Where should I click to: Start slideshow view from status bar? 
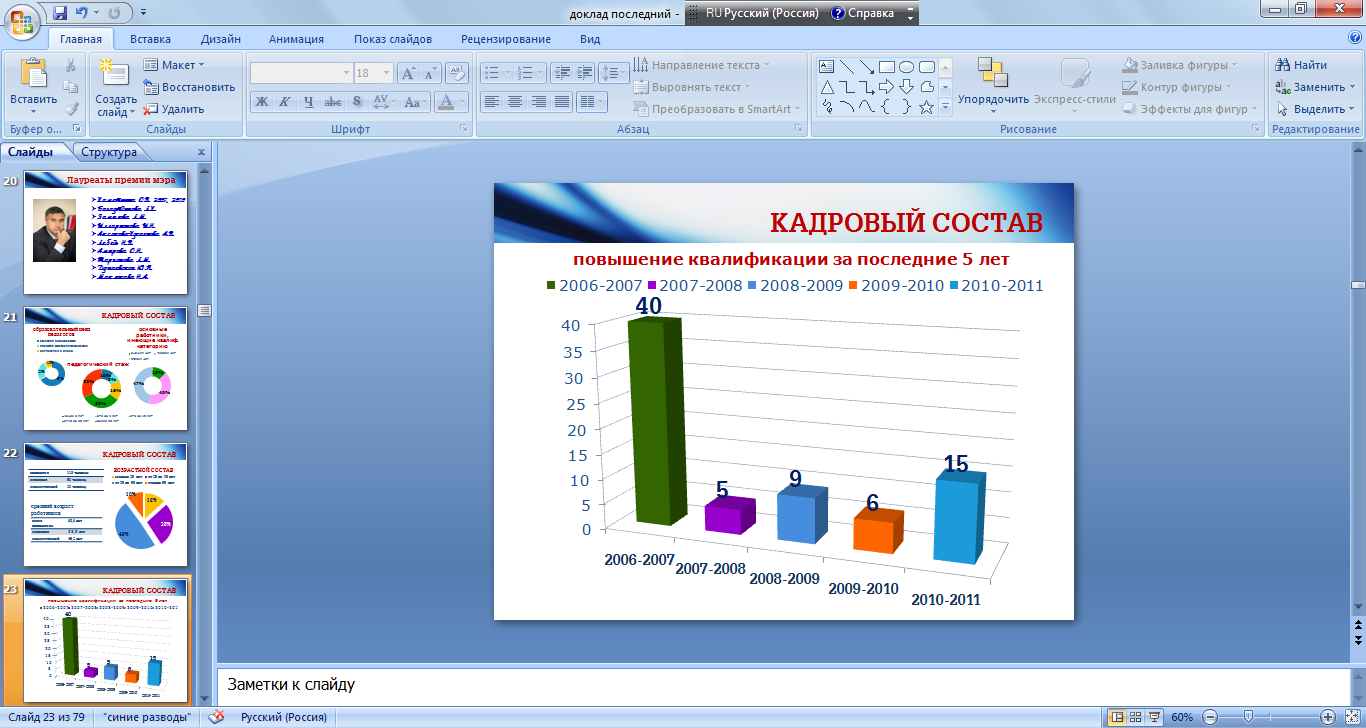tap(1155, 717)
